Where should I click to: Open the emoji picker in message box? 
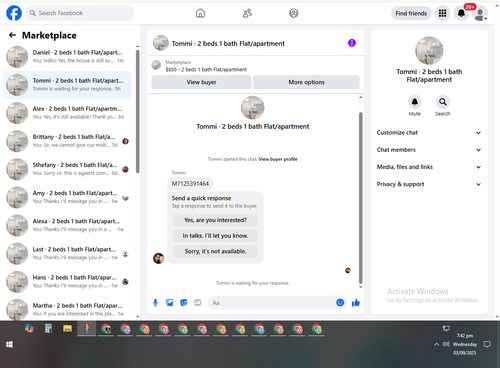click(340, 303)
